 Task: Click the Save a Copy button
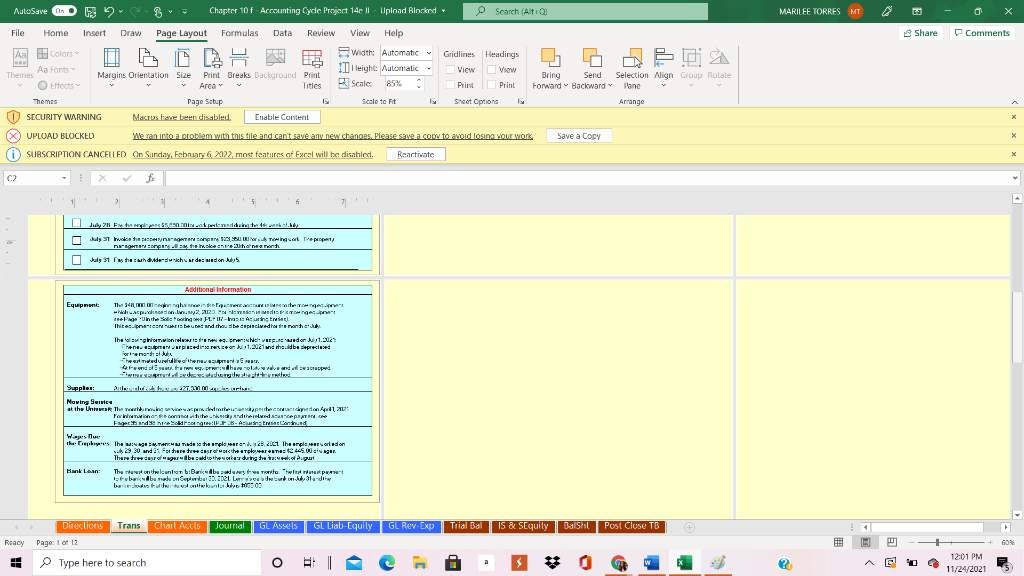(x=578, y=135)
